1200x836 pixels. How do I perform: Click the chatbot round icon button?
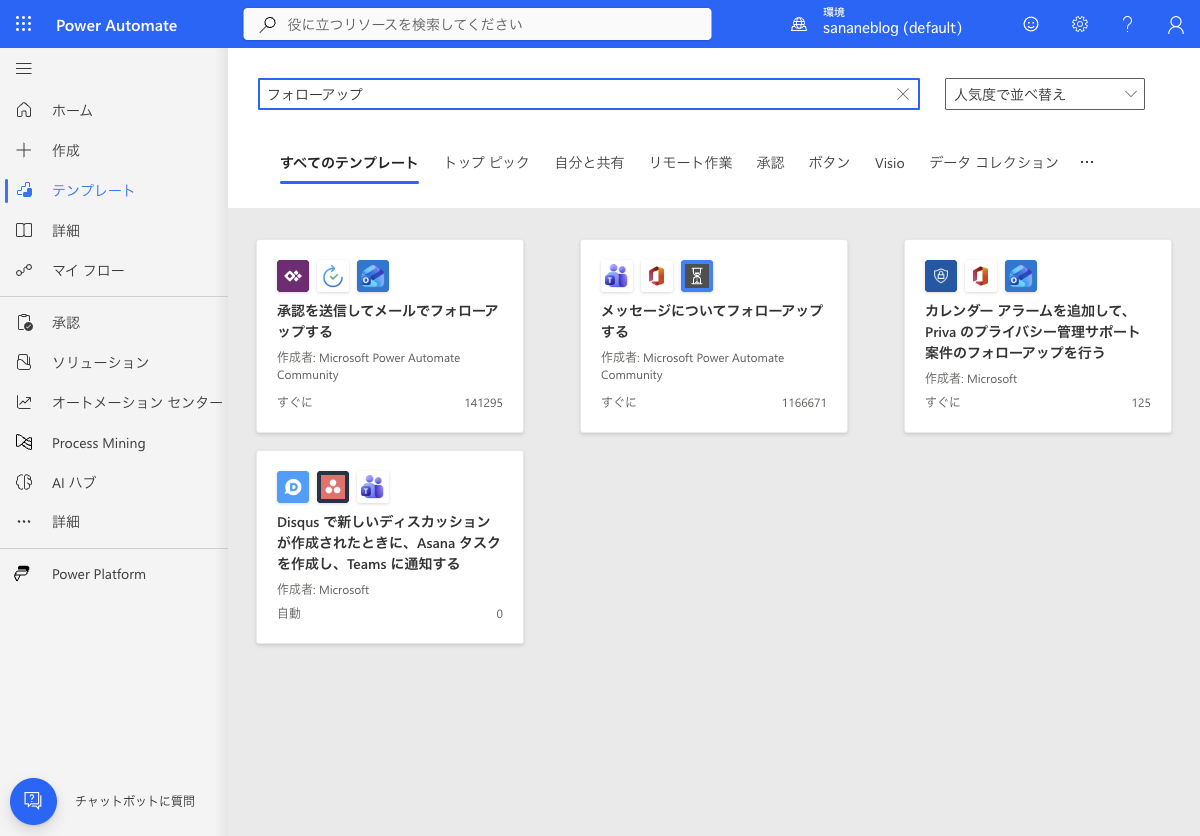coord(33,801)
